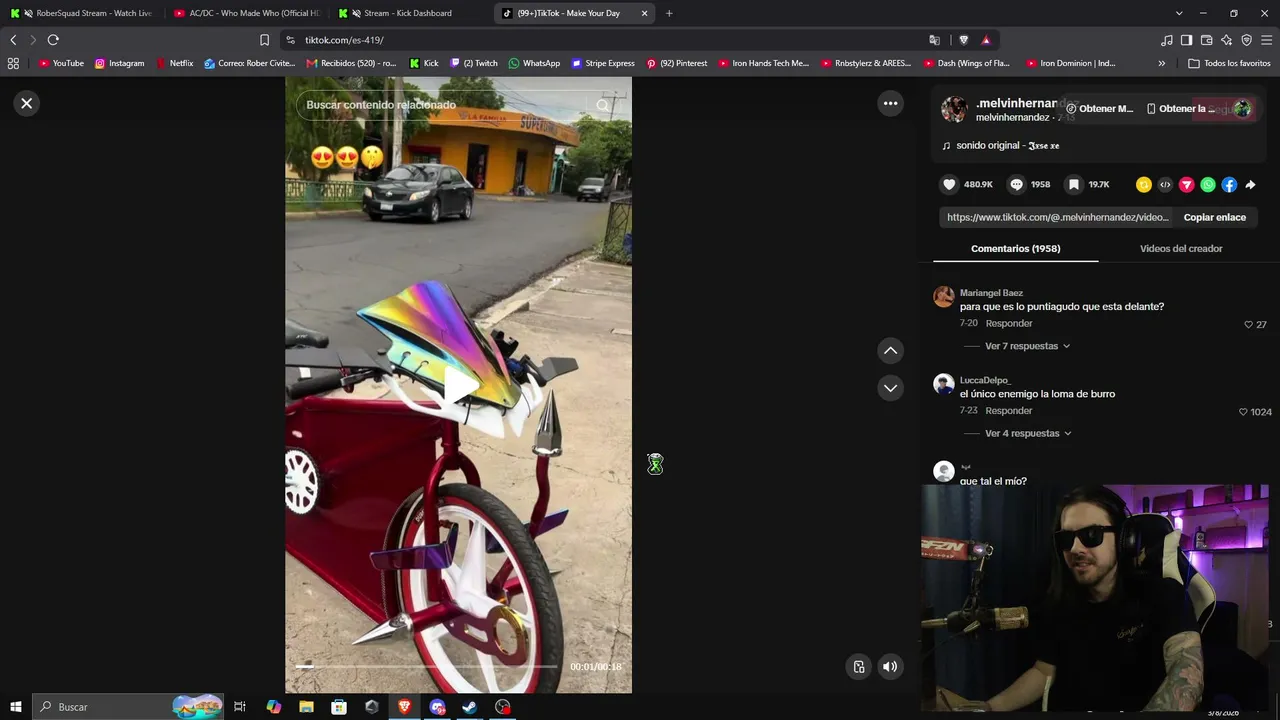Viewport: 1280px width, 720px height.
Task: Click the taskbar Buscar search box
Action: point(128,707)
